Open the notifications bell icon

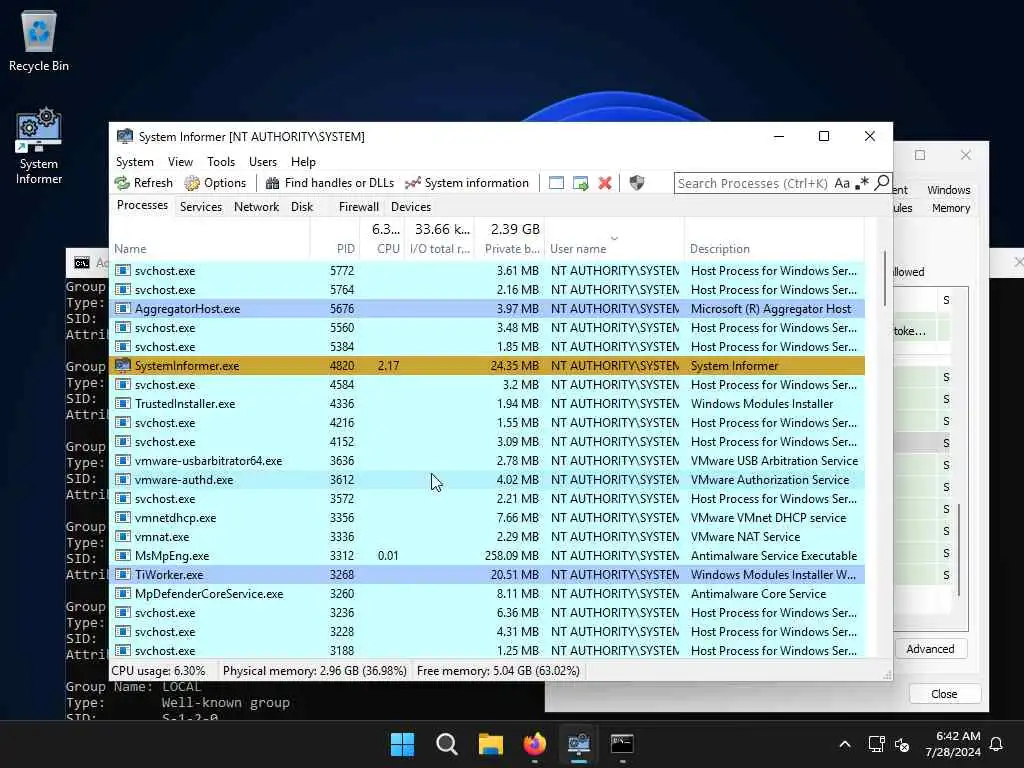(997, 744)
